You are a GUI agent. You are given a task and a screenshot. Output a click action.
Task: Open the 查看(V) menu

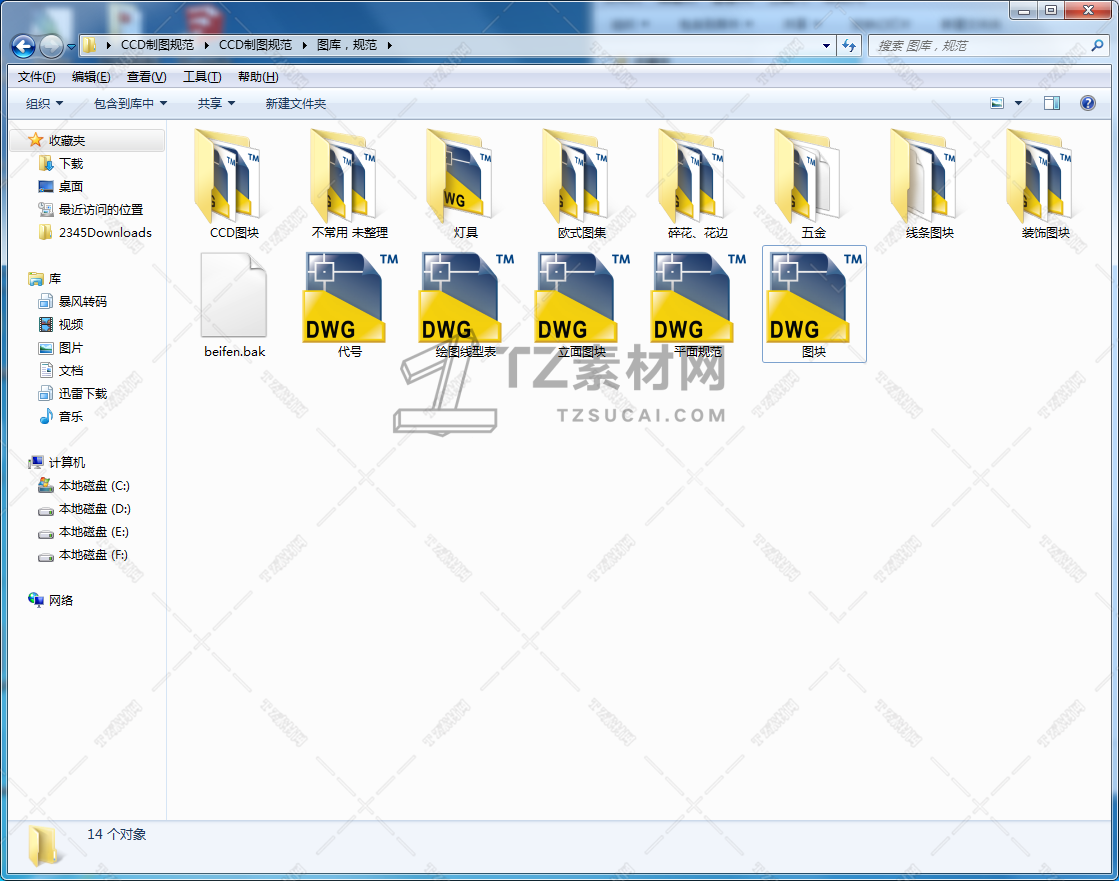pyautogui.click(x=146, y=76)
